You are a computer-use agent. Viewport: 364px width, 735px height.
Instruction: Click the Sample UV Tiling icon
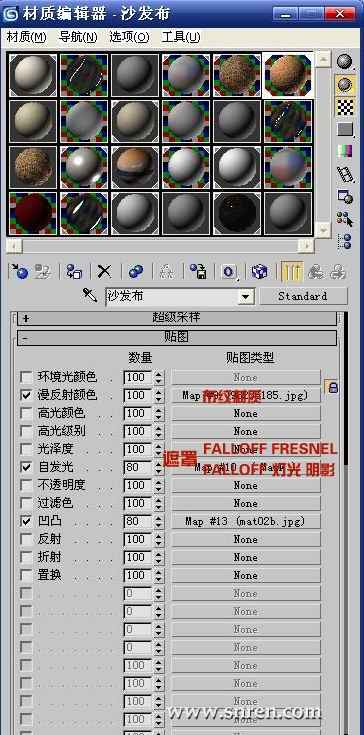click(345, 129)
